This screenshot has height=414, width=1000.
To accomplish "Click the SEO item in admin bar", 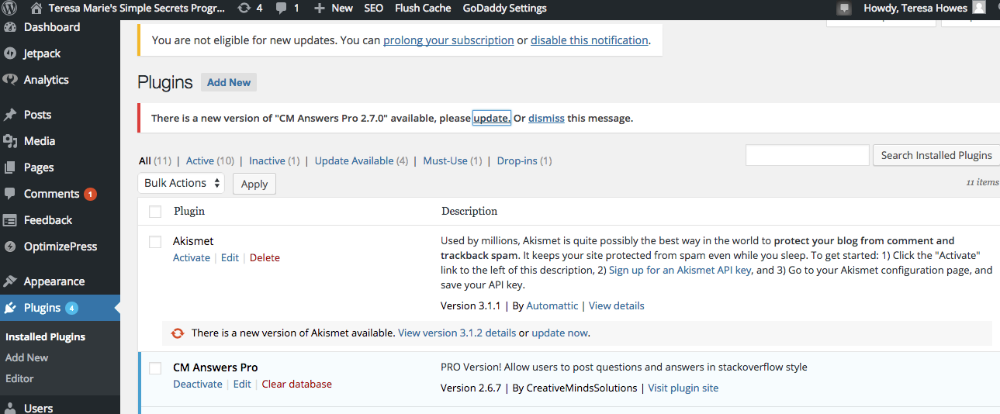I will 374,8.
